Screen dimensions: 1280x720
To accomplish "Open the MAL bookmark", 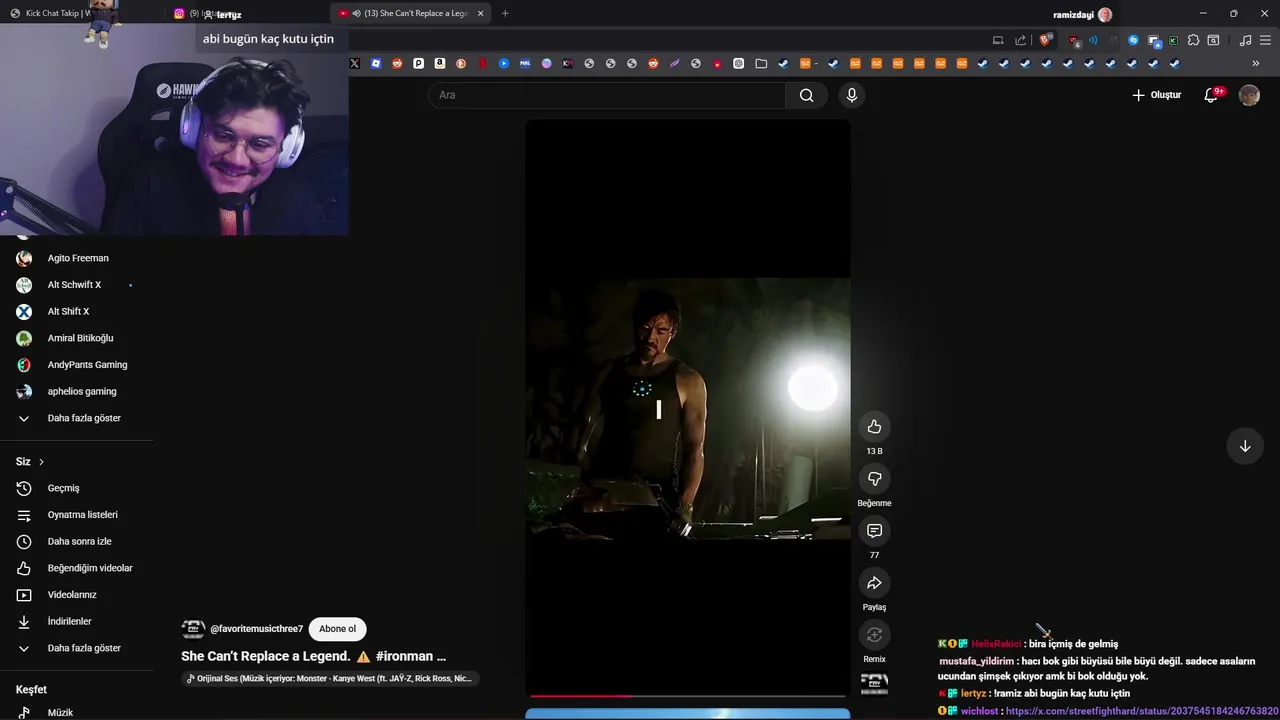I will pyautogui.click(x=525, y=63).
